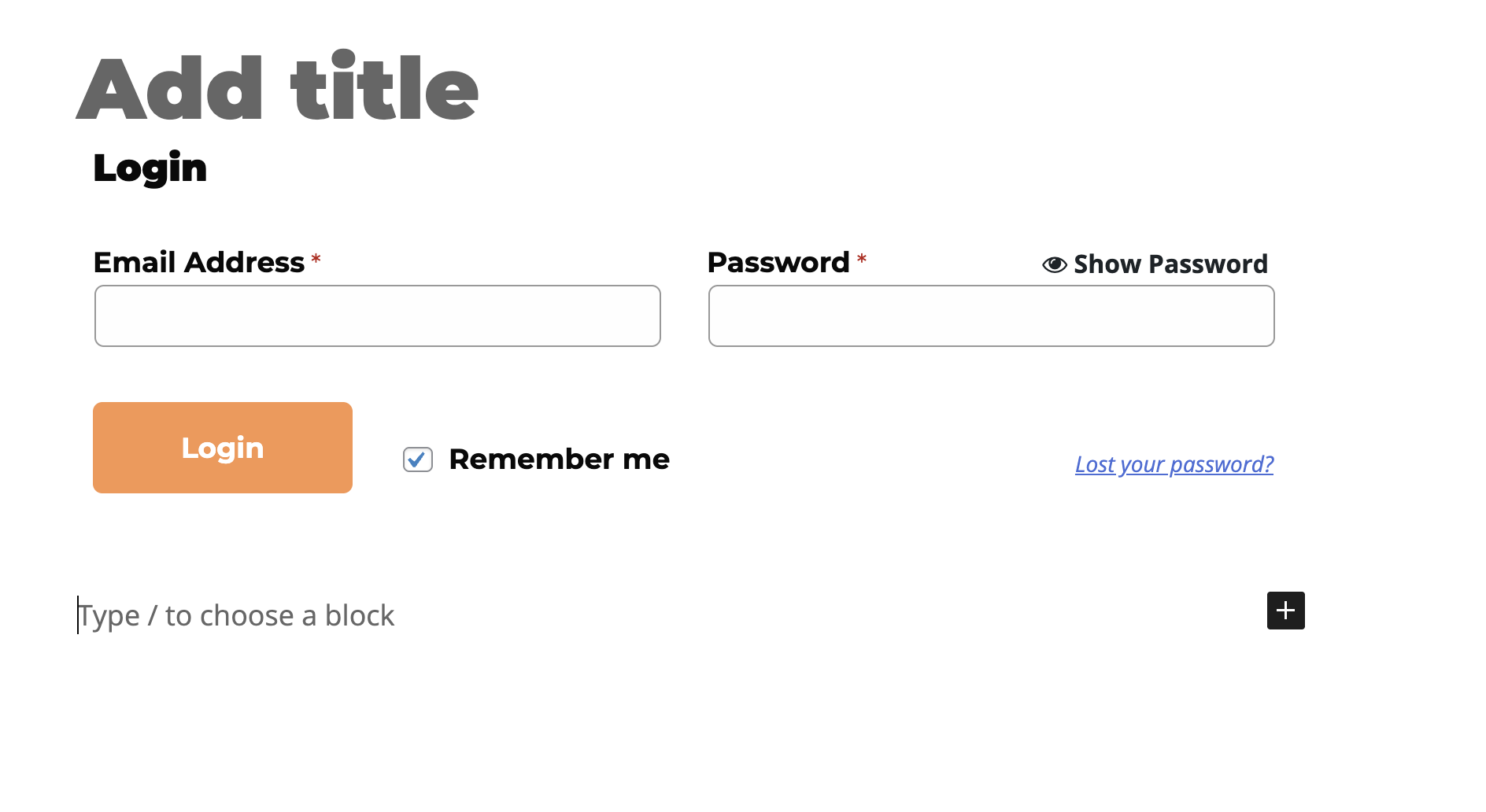Click the Email Address label text
The width and height of the screenshot is (1486, 812).
coord(198,263)
